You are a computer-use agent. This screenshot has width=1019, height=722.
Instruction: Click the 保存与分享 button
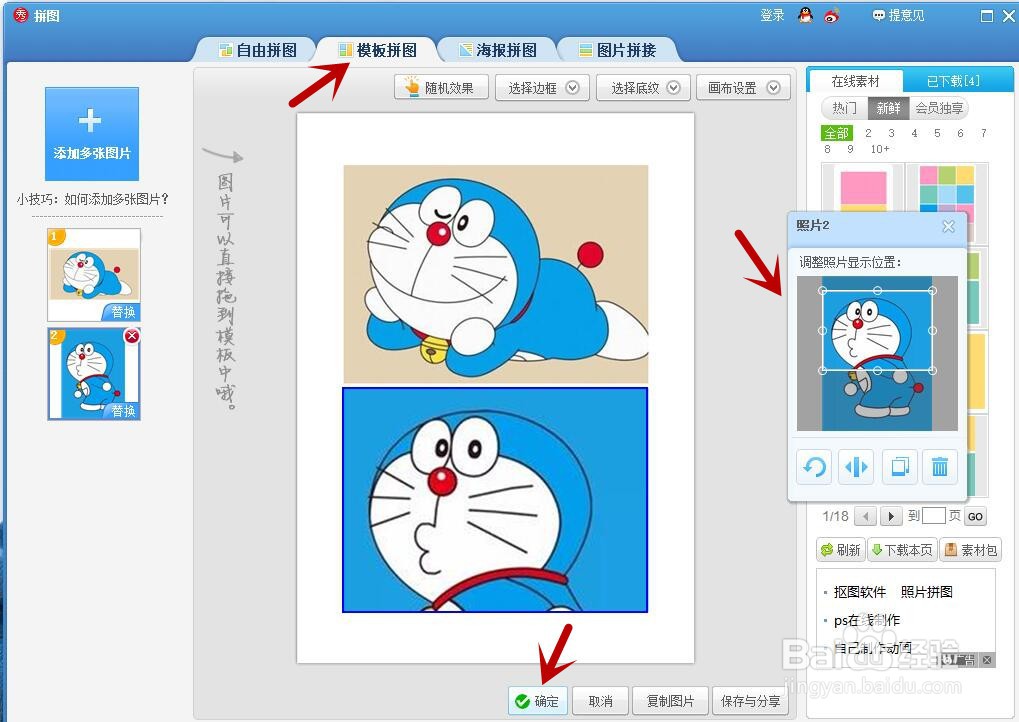751,701
